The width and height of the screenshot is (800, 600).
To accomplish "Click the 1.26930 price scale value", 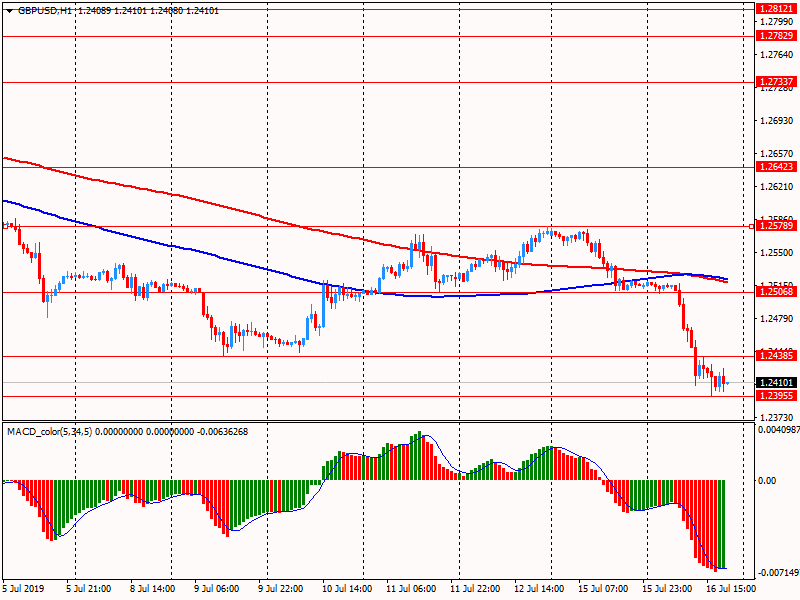I will [777, 121].
